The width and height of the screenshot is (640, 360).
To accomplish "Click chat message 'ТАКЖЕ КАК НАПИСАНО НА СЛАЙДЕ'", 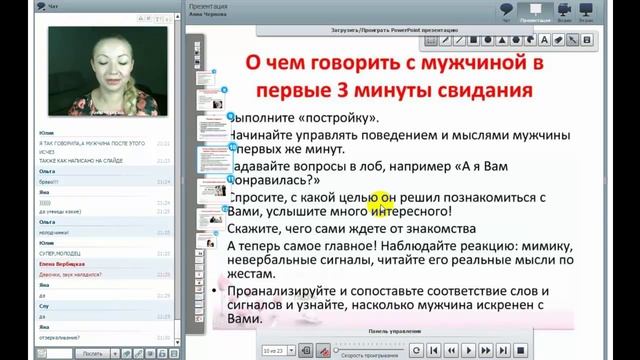I will click(81, 161).
